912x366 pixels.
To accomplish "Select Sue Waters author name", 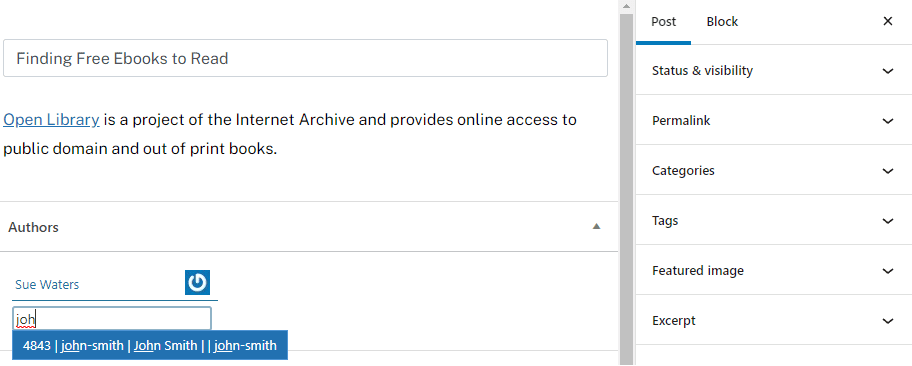I will point(47,285).
